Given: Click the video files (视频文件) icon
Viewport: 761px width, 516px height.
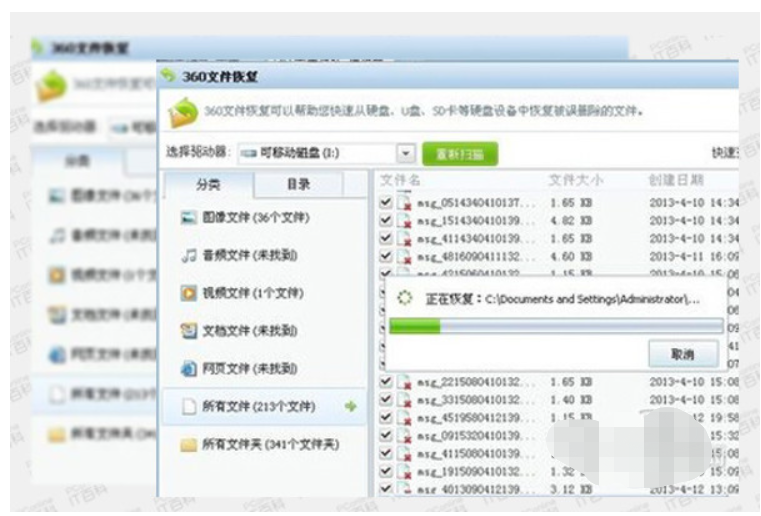Looking at the screenshot, I should pos(188,293).
